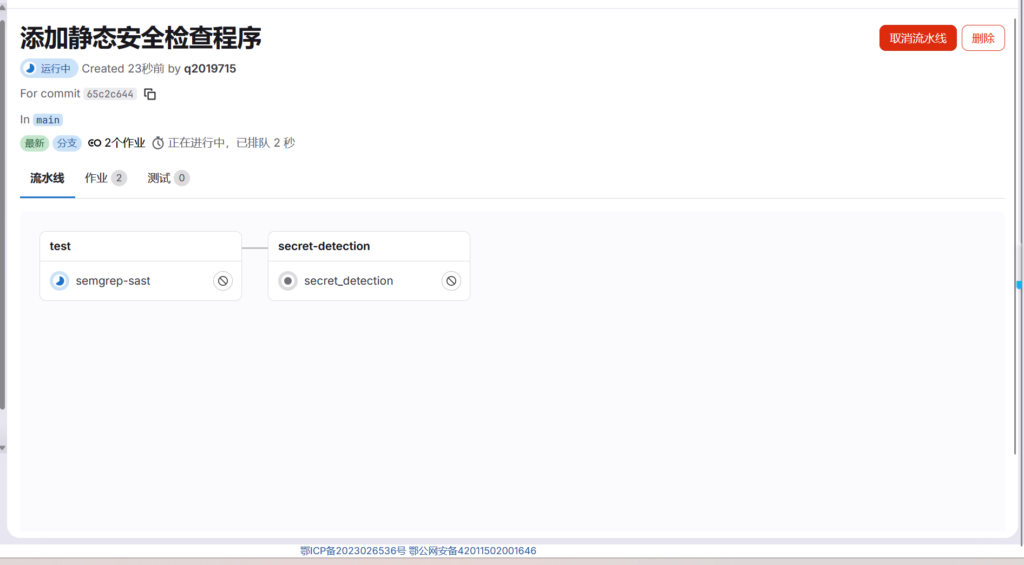This screenshot has width=1024, height=565.
Task: Open the main branch link
Action: (48, 120)
